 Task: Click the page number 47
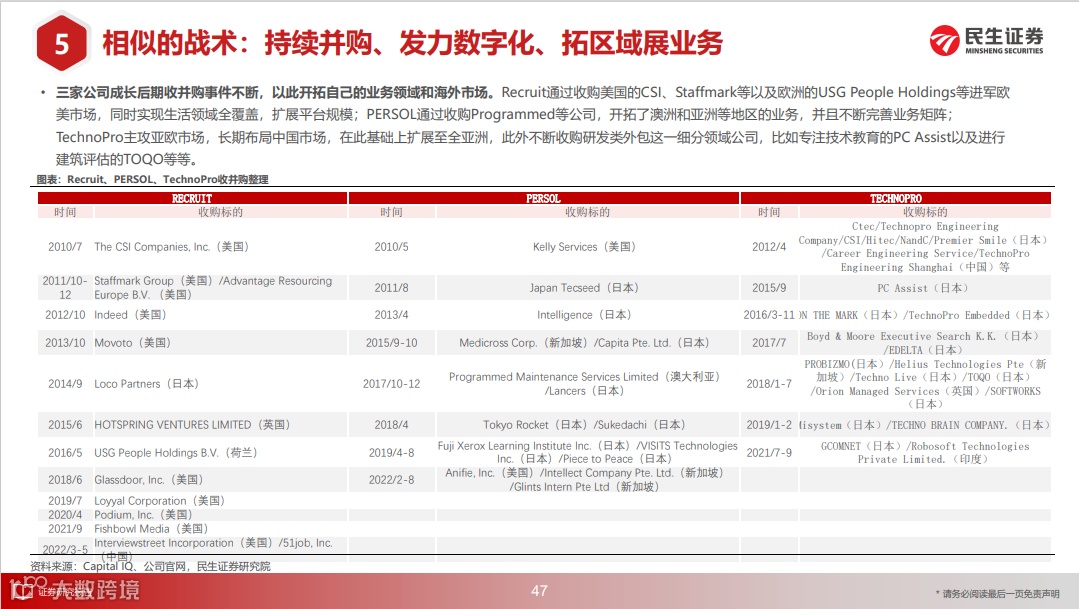click(x=539, y=590)
